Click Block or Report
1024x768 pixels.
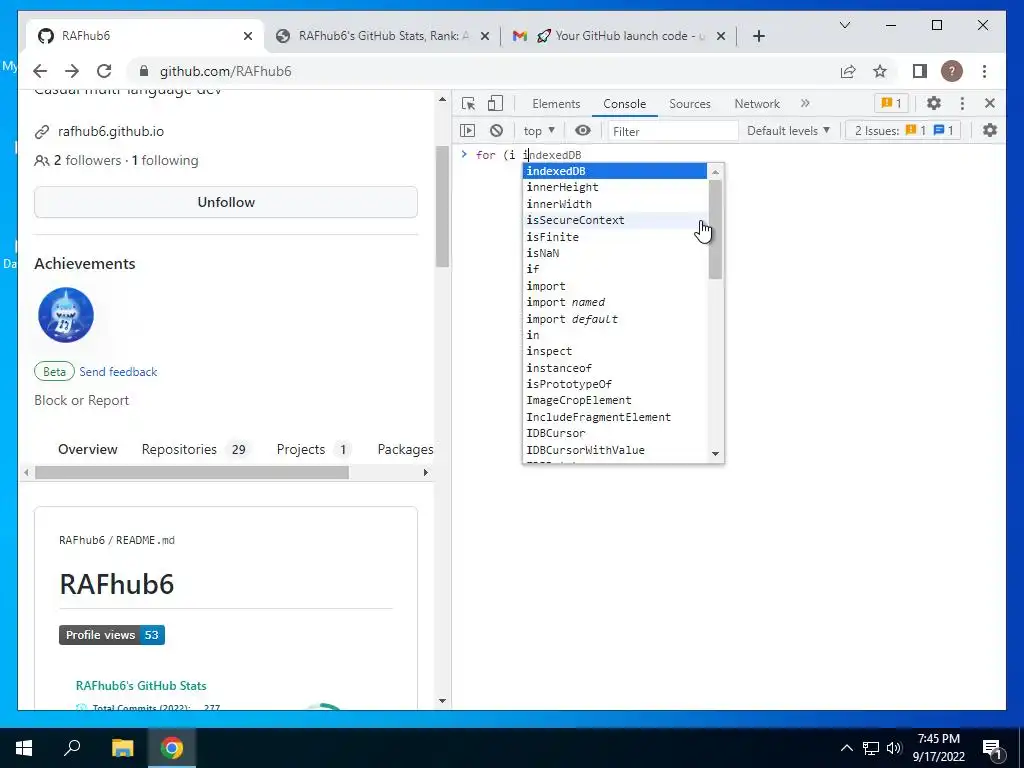click(82, 400)
